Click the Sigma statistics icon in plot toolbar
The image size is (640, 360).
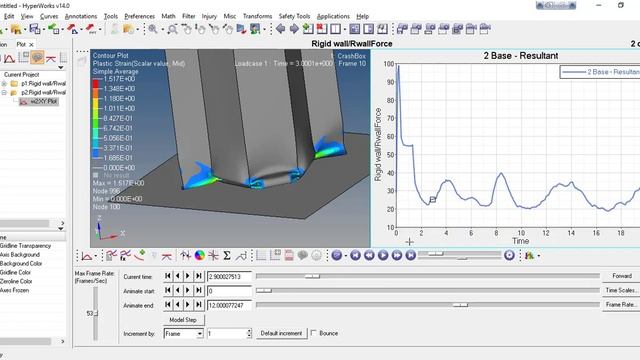click(x=227, y=256)
